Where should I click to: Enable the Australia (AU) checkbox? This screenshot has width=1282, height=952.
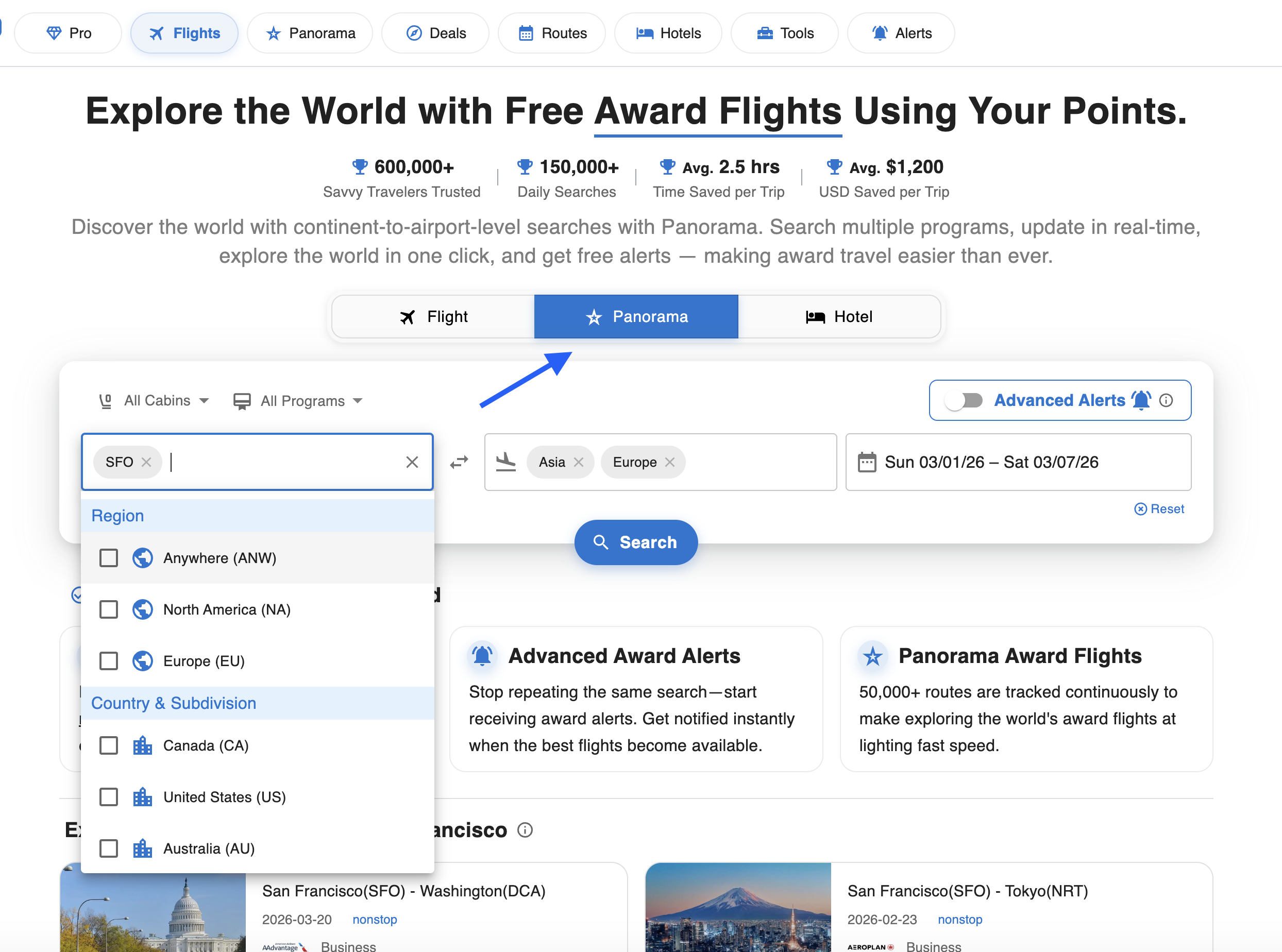point(108,849)
